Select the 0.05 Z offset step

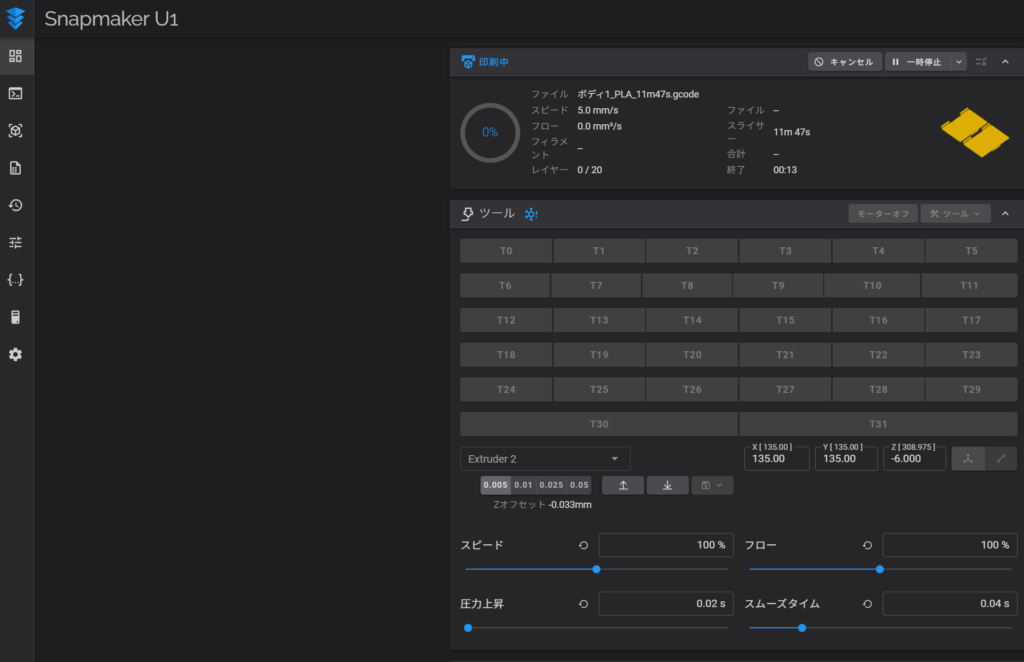(579, 485)
